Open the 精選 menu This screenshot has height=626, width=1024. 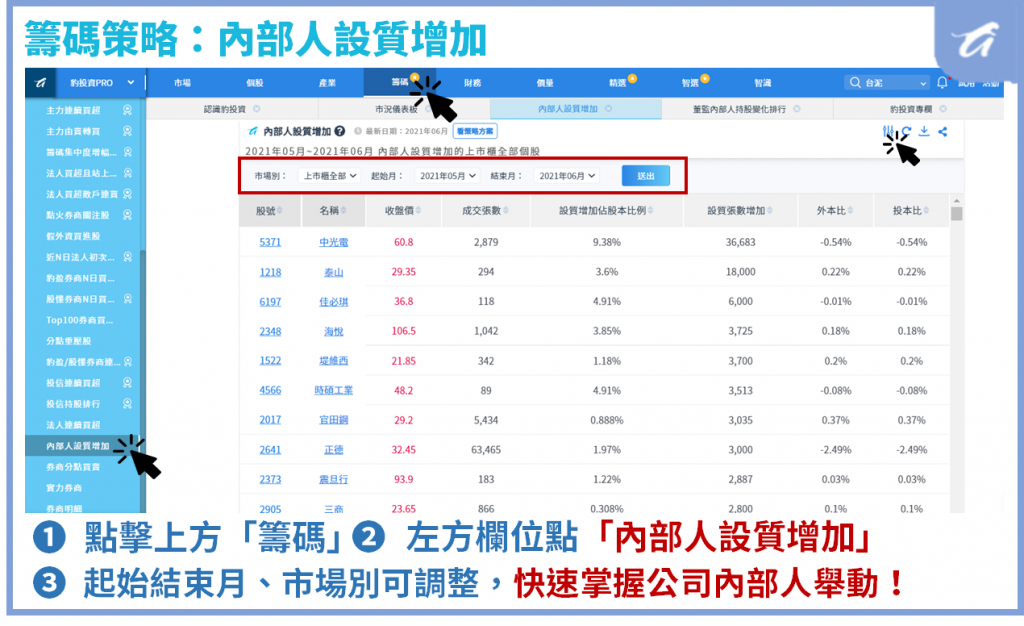click(x=617, y=83)
